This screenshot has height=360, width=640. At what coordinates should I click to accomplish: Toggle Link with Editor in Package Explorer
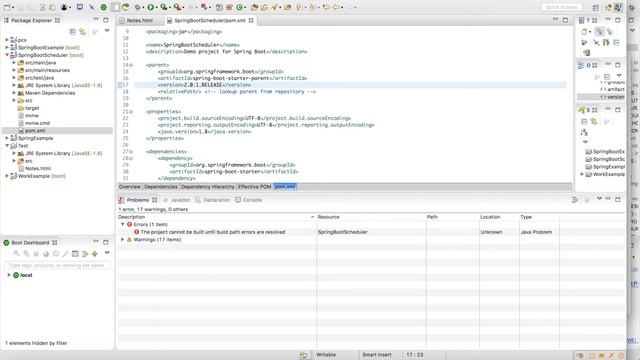point(82,31)
